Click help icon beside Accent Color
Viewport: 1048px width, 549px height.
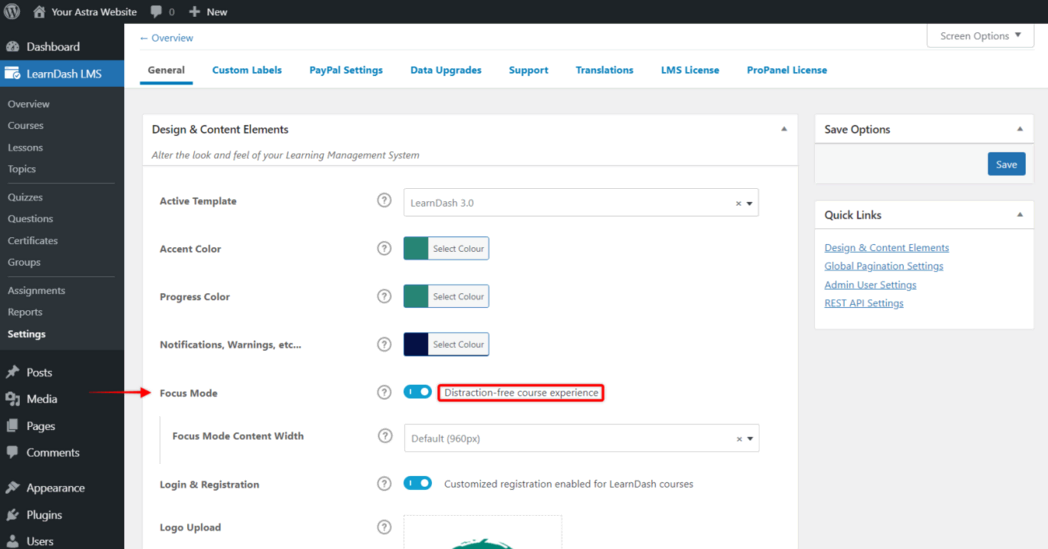(384, 249)
